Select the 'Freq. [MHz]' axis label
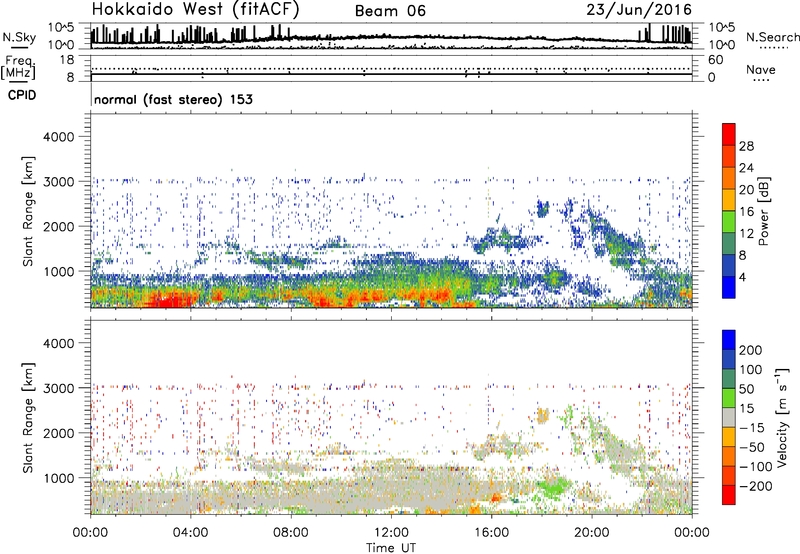800x554 pixels. click(19, 68)
